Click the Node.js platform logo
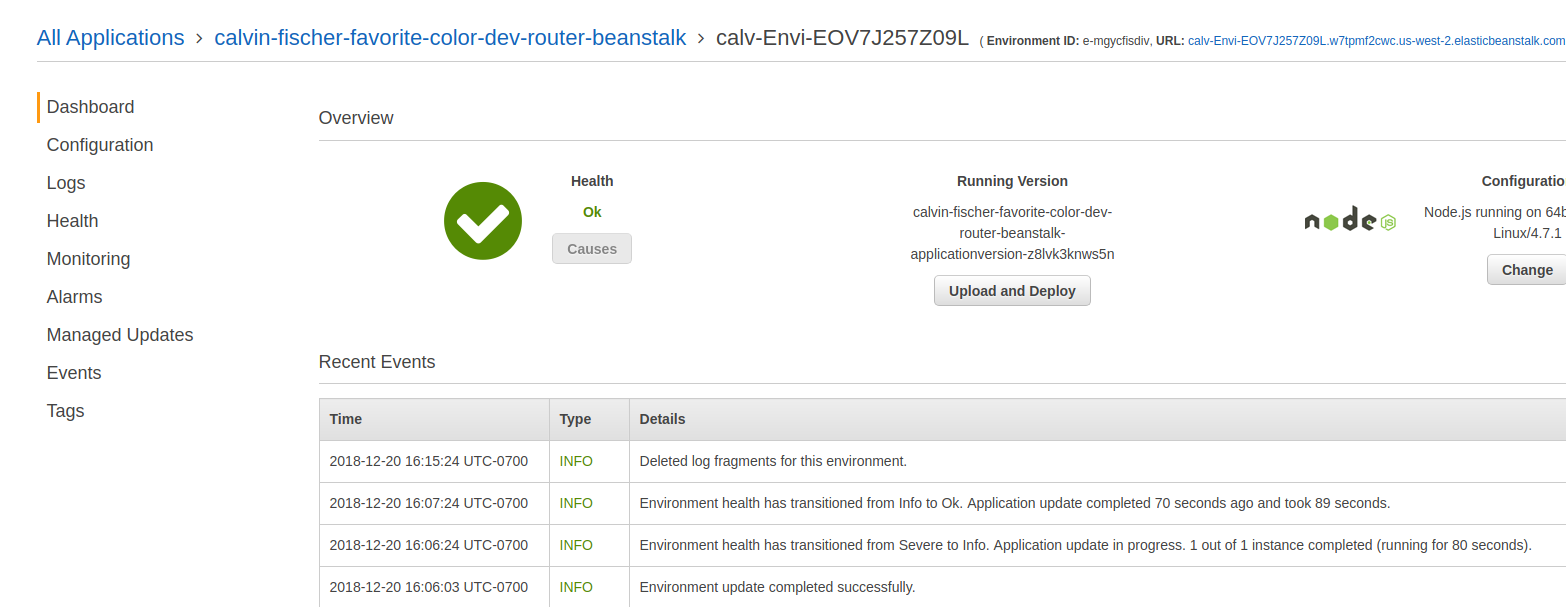The width and height of the screenshot is (1566, 607). (1350, 220)
